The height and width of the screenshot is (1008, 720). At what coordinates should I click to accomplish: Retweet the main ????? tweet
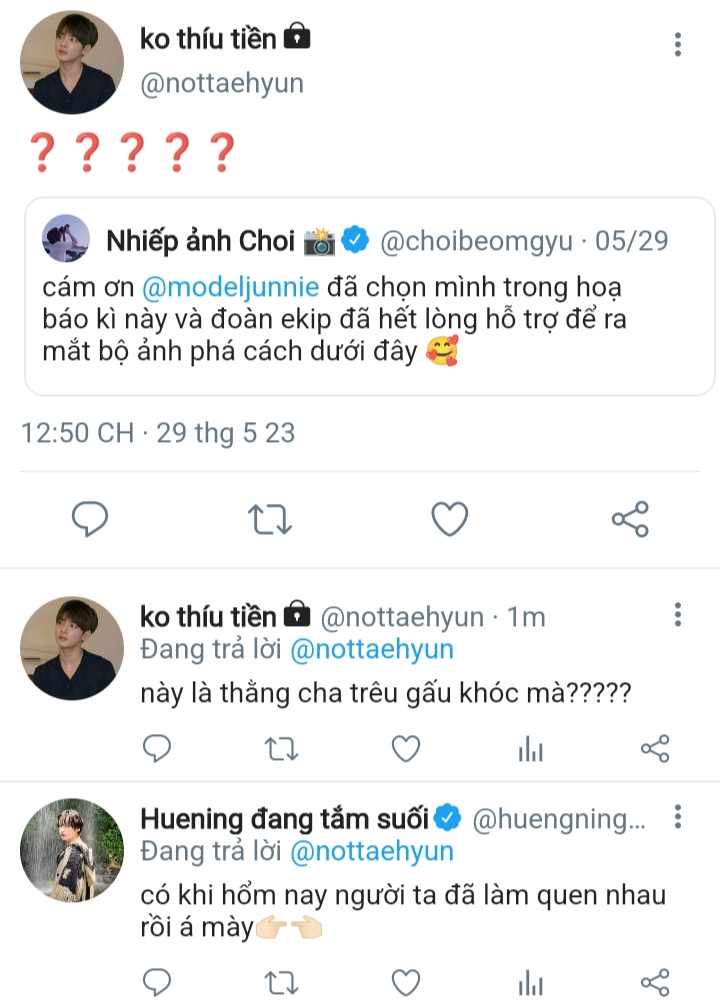coord(270,519)
